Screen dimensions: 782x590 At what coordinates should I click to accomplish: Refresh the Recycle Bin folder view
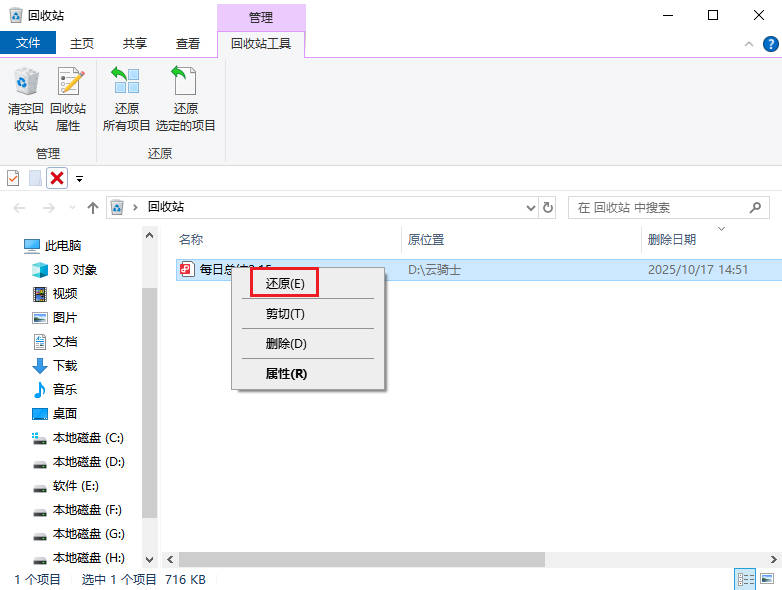(548, 208)
